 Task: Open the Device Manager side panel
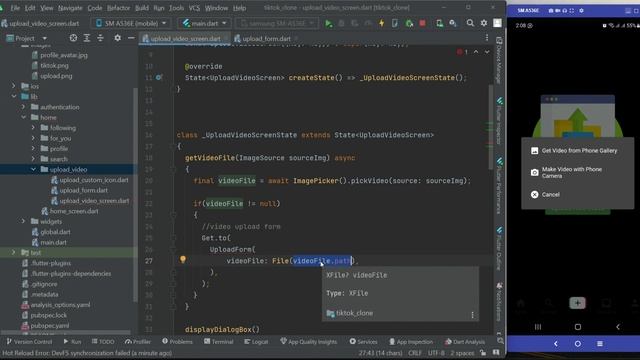499,60
